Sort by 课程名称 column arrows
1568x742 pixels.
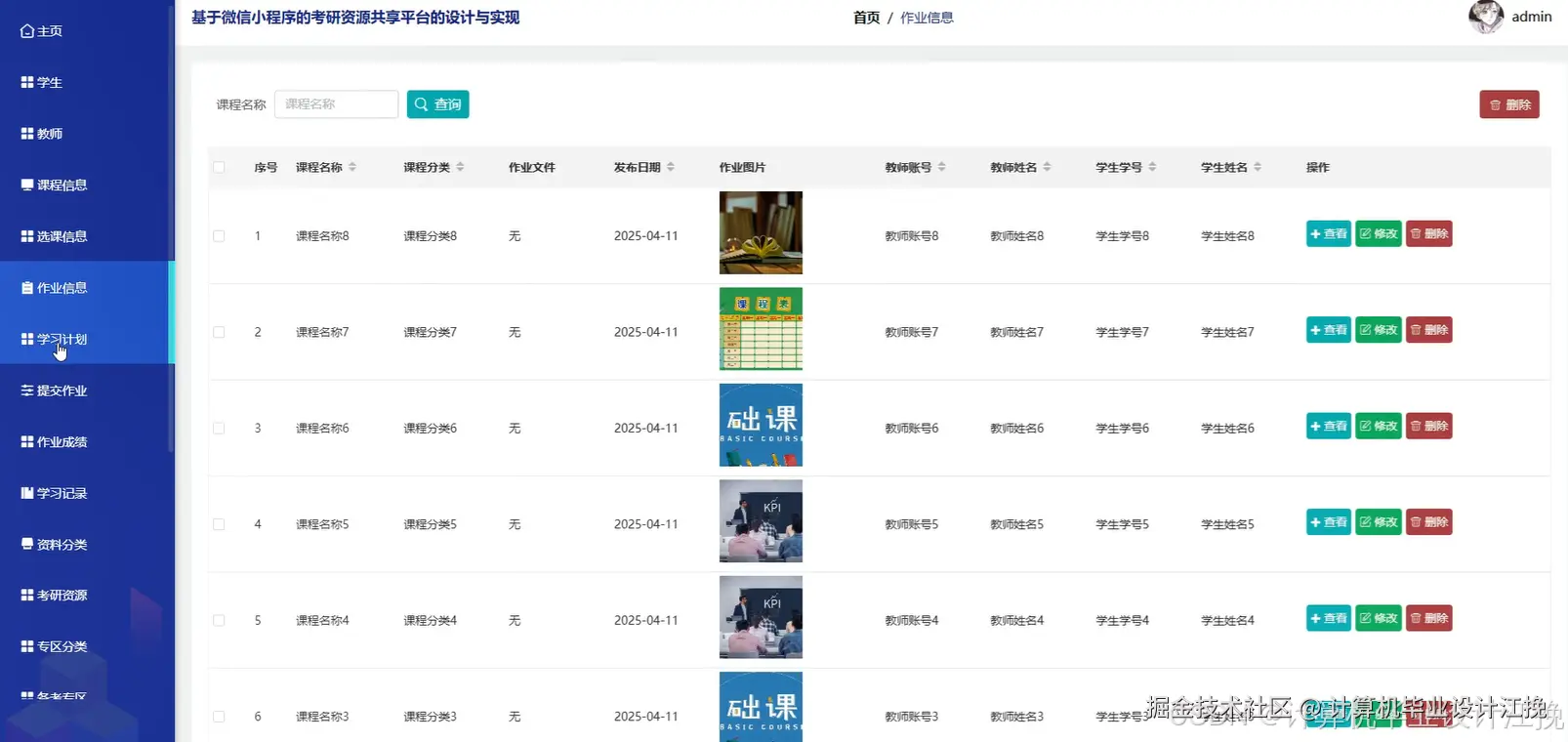[x=352, y=167]
